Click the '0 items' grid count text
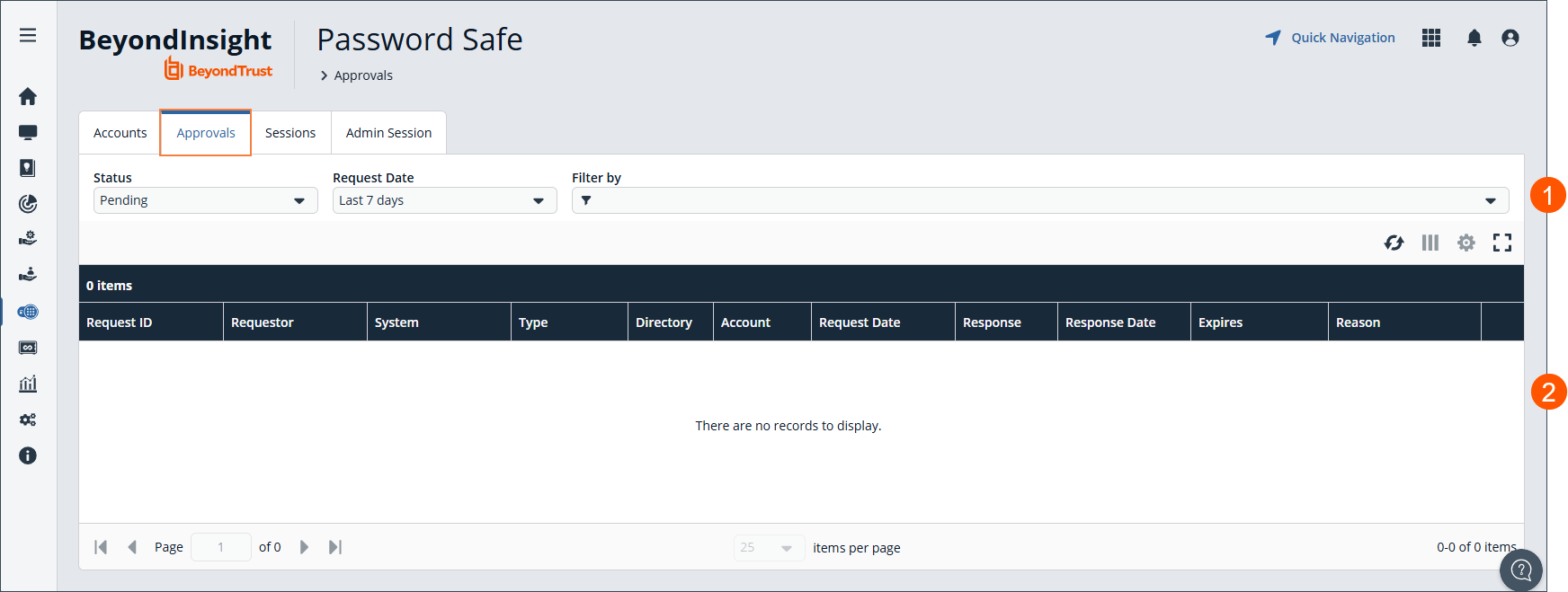Image resolution: width=1568 pixels, height=592 pixels. click(109, 286)
